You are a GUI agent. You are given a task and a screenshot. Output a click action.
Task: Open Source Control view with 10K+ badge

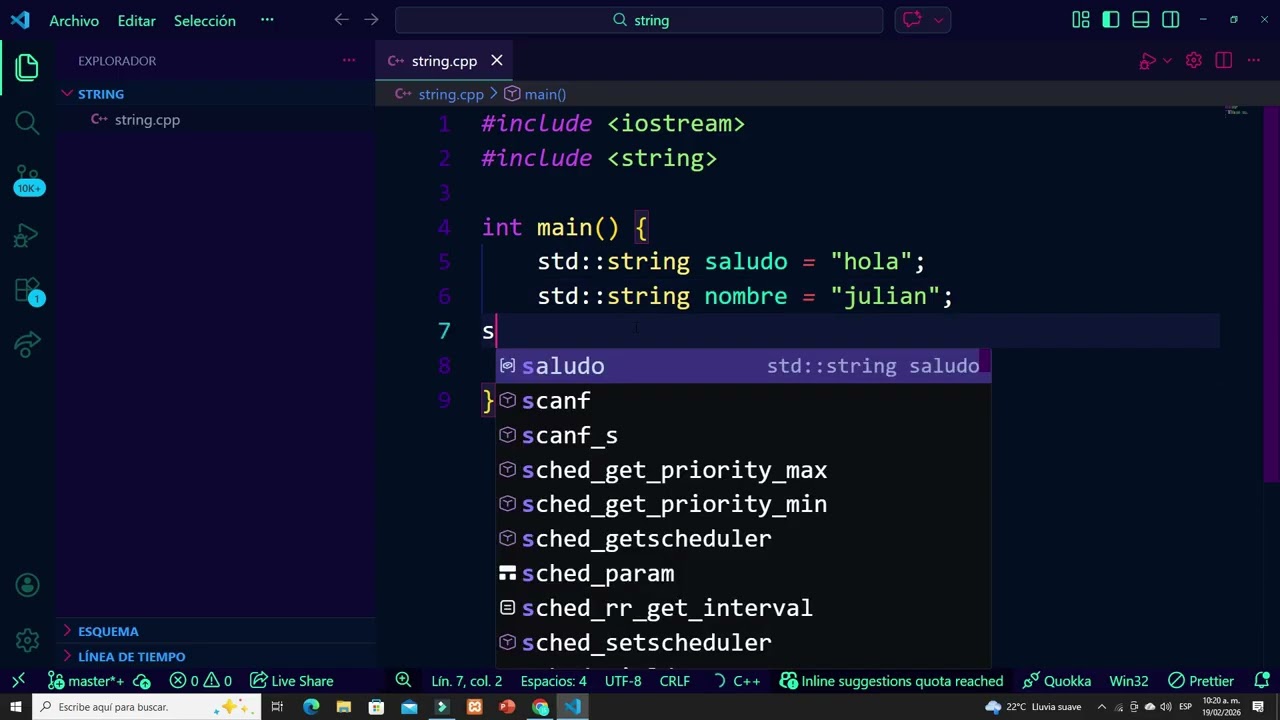click(27, 179)
